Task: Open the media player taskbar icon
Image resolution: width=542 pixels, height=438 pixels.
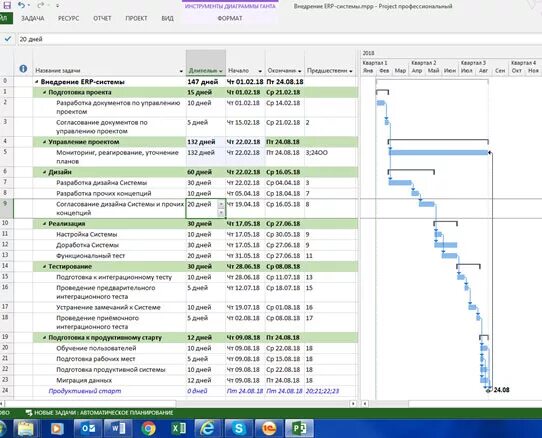Action: pos(57,429)
